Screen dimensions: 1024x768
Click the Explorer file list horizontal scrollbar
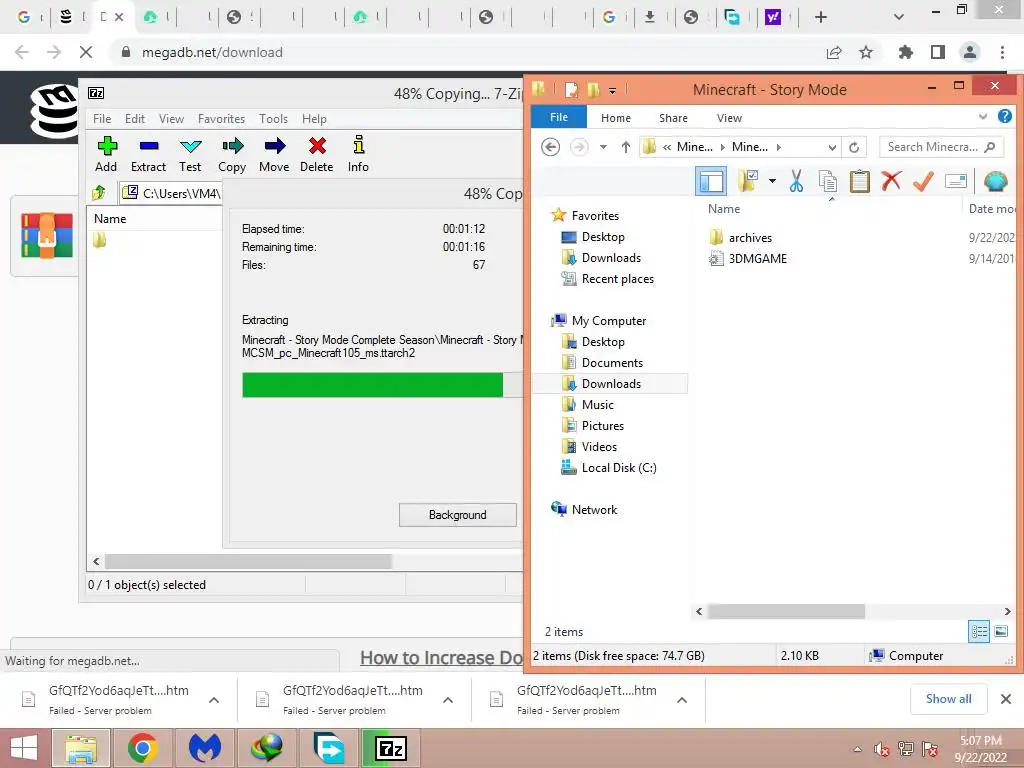click(786, 611)
